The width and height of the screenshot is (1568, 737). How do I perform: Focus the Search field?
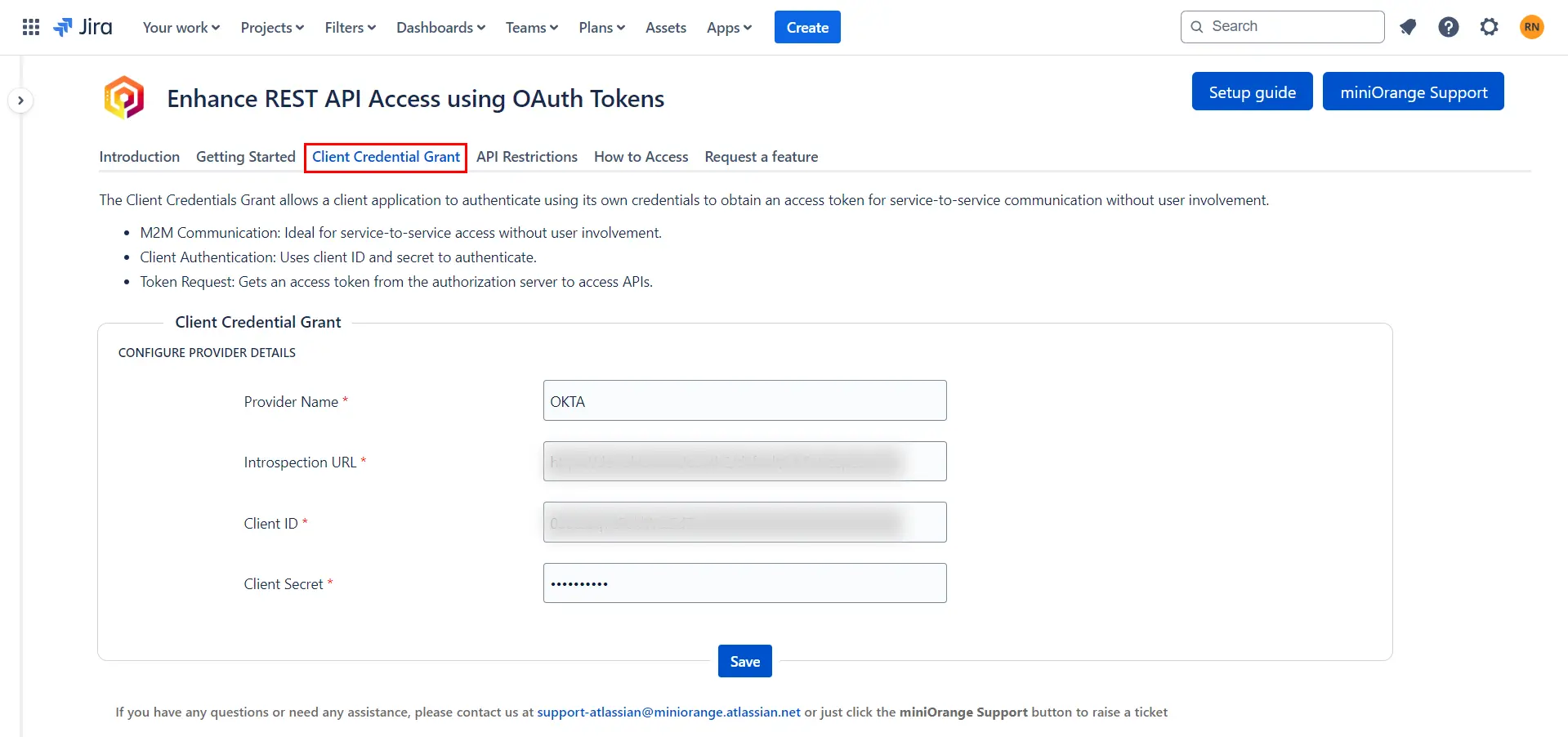coord(1282,27)
